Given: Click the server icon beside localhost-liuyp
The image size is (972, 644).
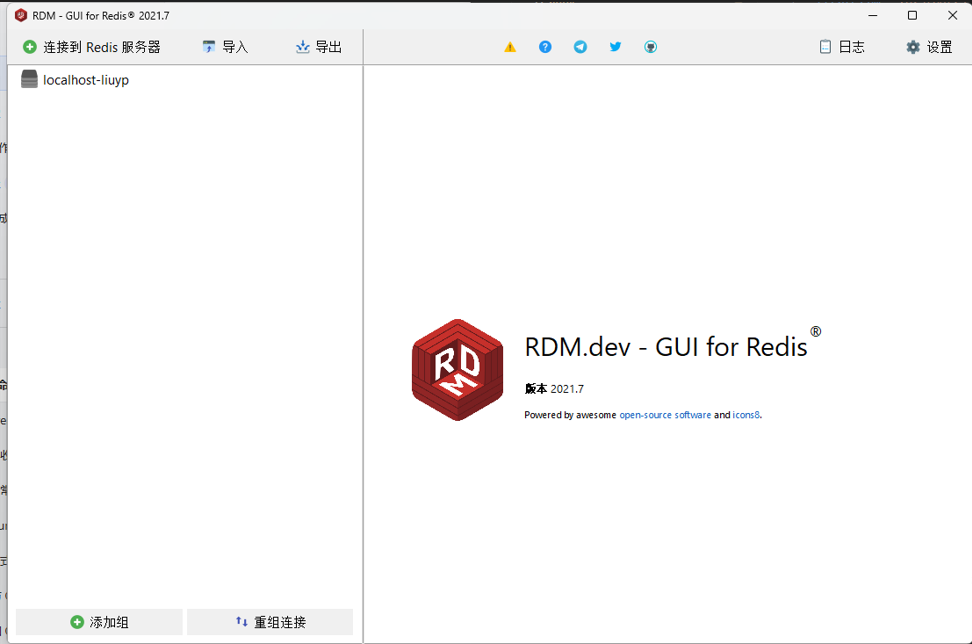Looking at the screenshot, I should click(29, 79).
